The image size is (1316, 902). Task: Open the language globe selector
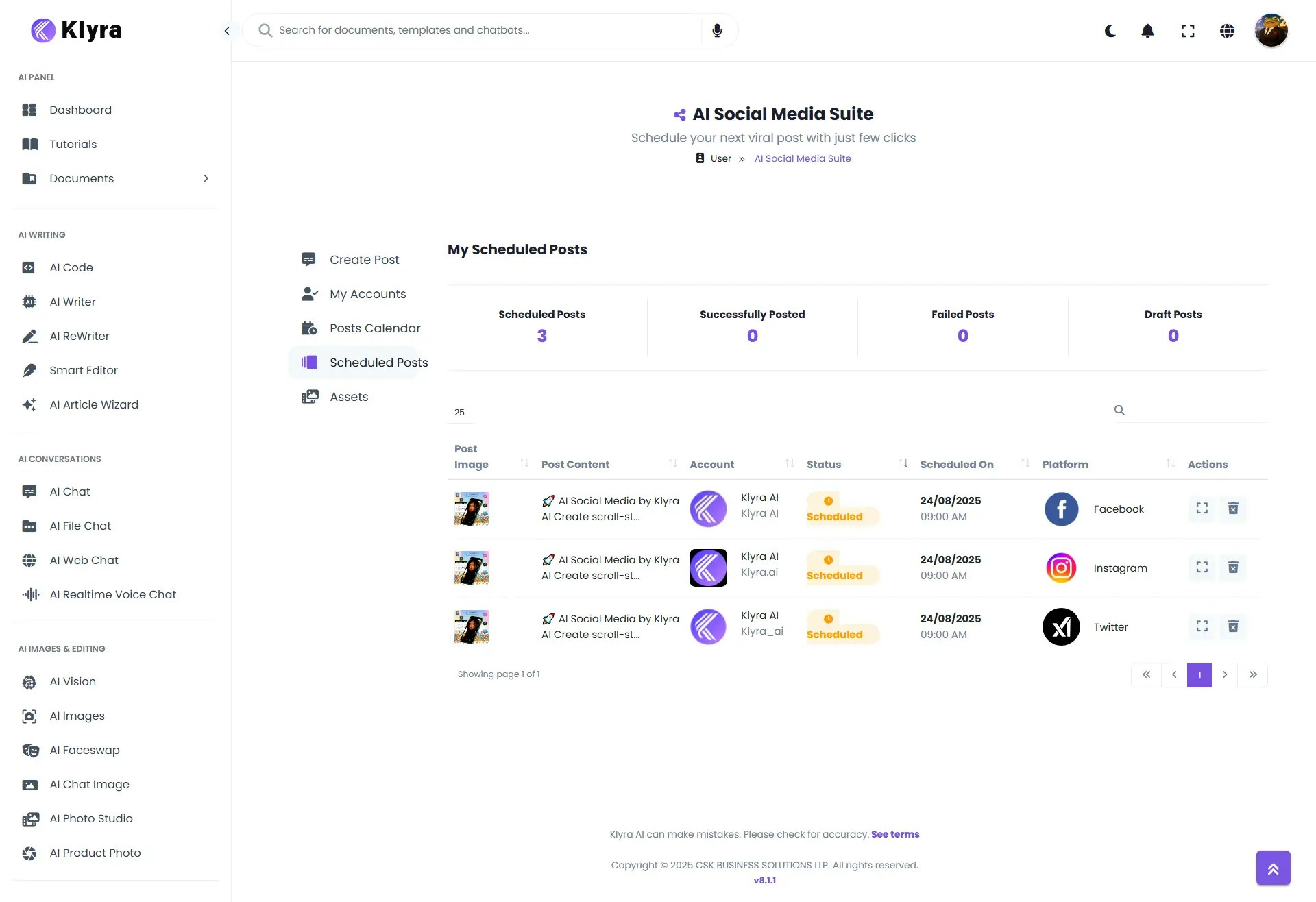pos(1228,31)
